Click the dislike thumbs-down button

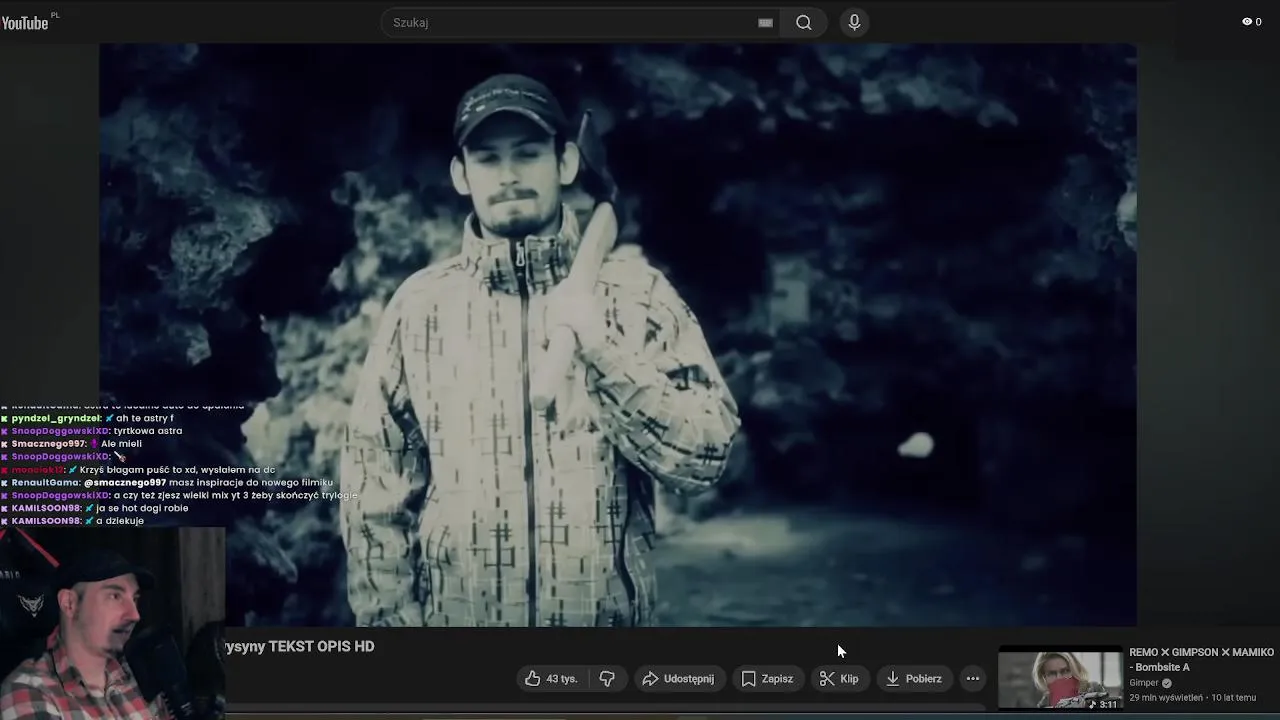point(607,678)
